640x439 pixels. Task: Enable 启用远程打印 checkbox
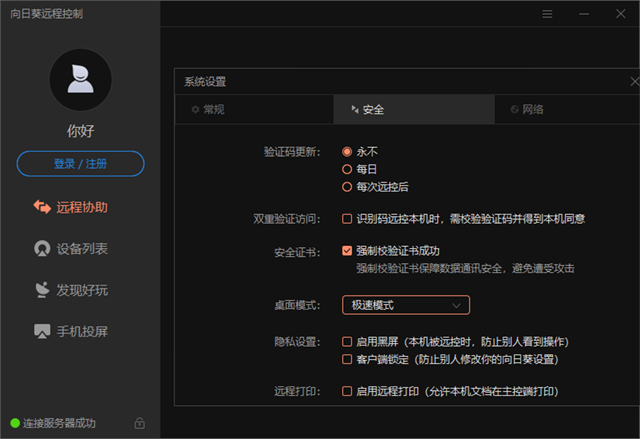pos(347,391)
